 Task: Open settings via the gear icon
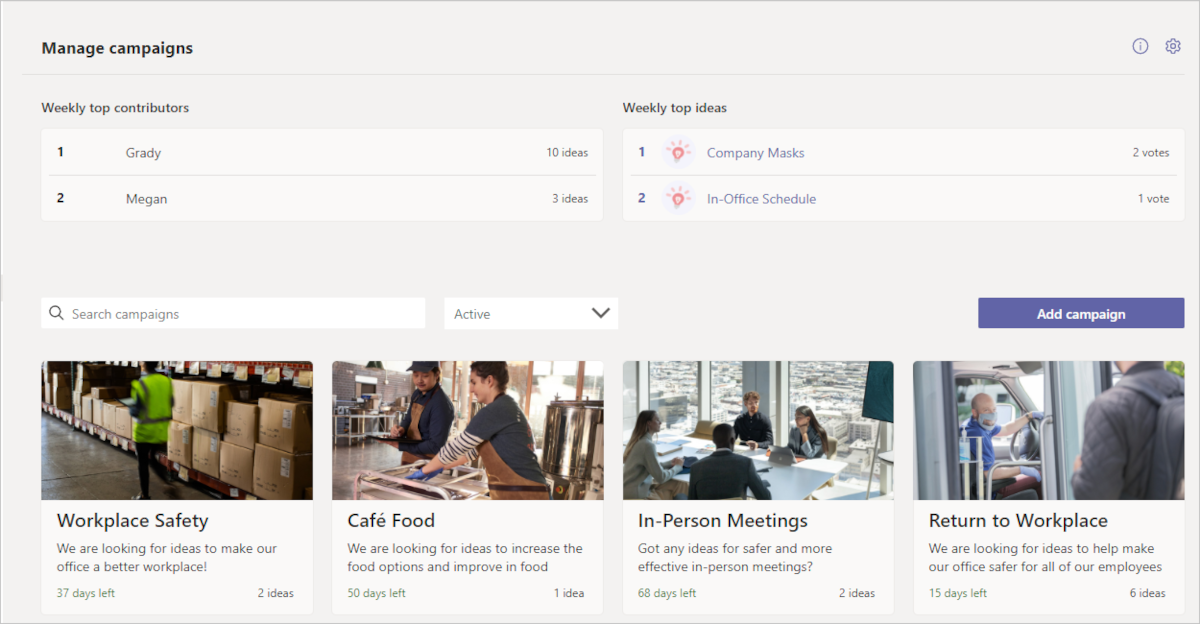tap(1172, 46)
